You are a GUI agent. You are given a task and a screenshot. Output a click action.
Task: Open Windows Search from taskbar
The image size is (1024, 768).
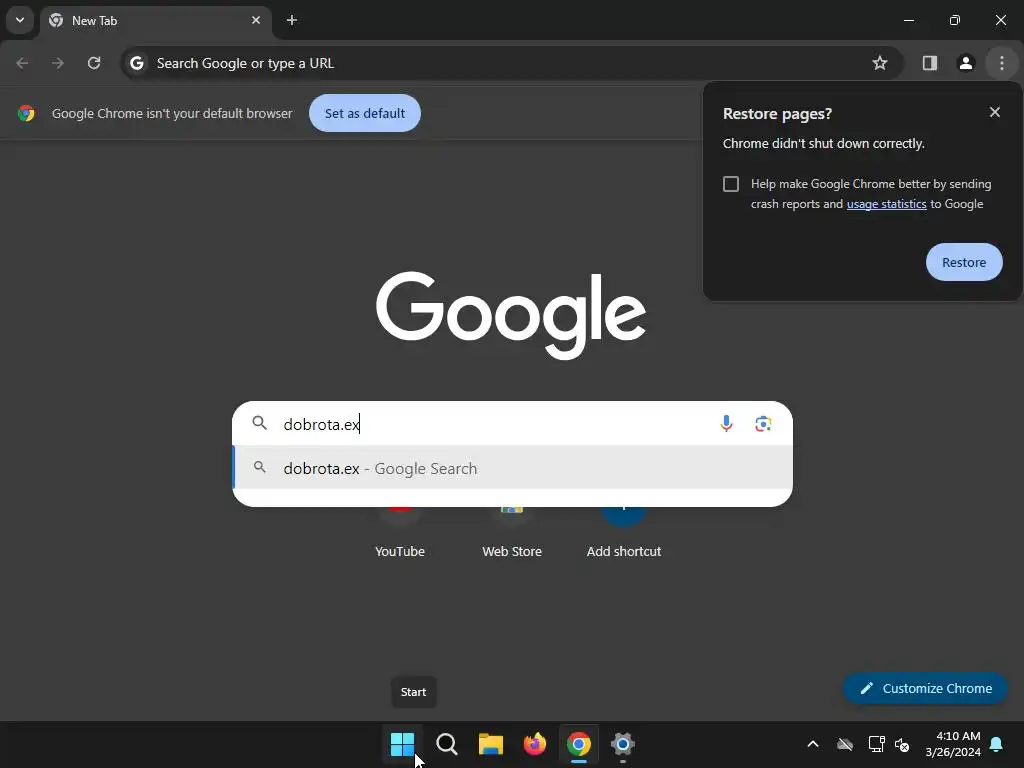[447, 744]
